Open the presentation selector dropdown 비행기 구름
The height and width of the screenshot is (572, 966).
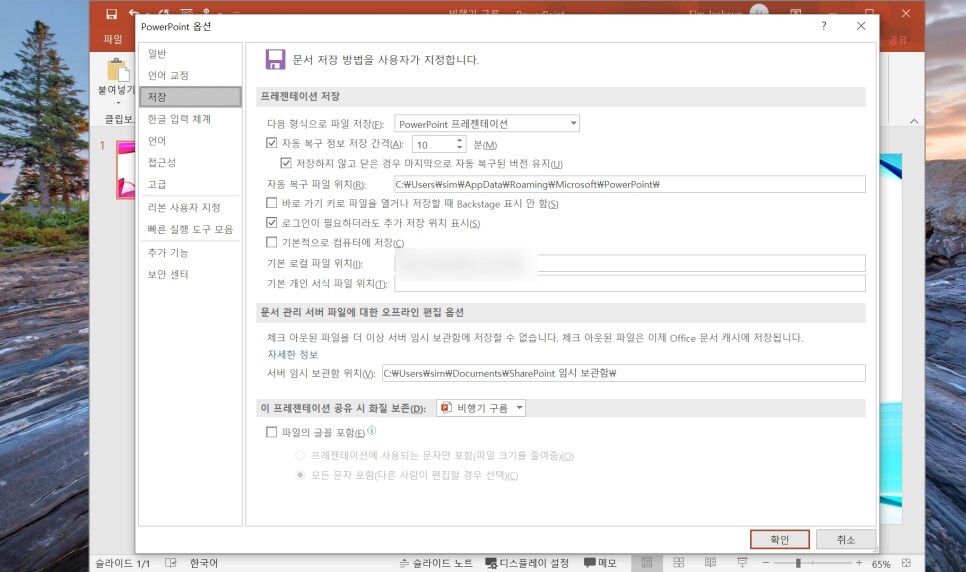[x=481, y=408]
